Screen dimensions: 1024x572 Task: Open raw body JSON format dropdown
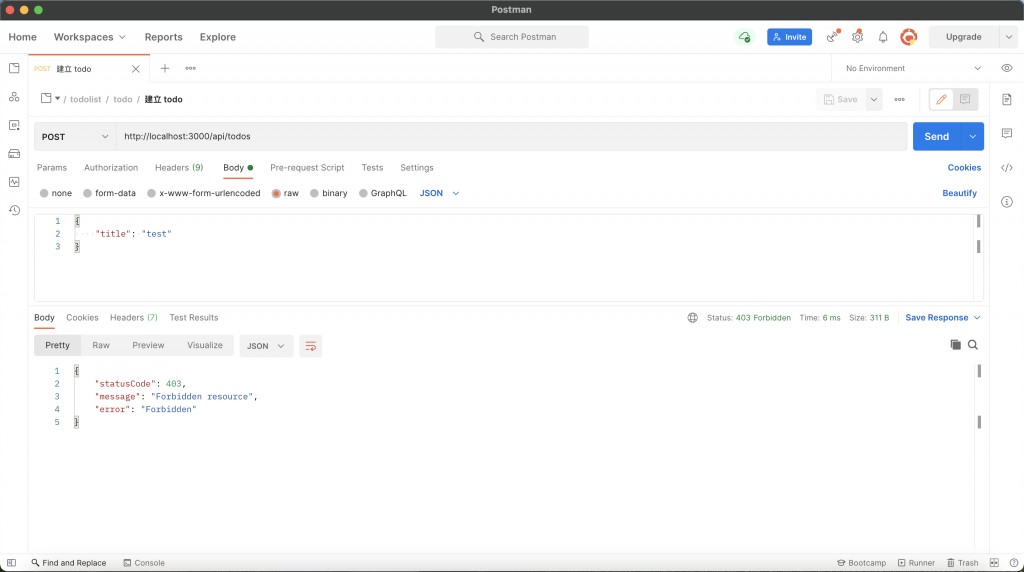(x=439, y=193)
